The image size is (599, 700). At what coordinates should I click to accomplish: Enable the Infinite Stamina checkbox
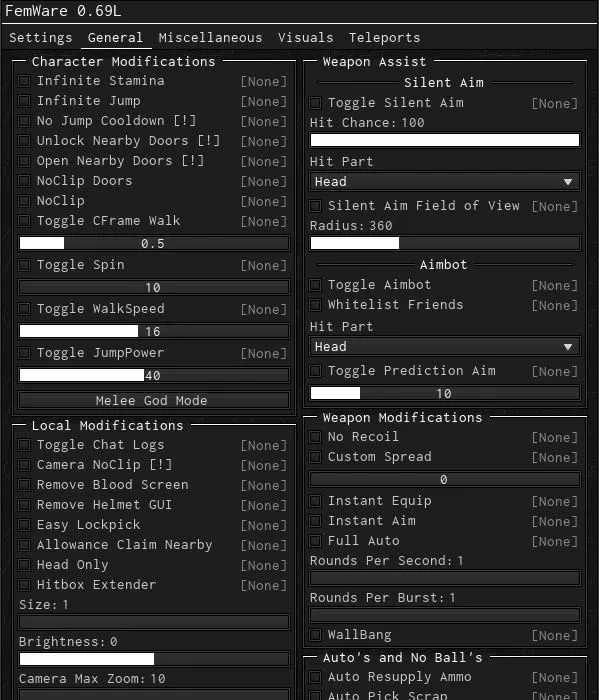click(24, 81)
